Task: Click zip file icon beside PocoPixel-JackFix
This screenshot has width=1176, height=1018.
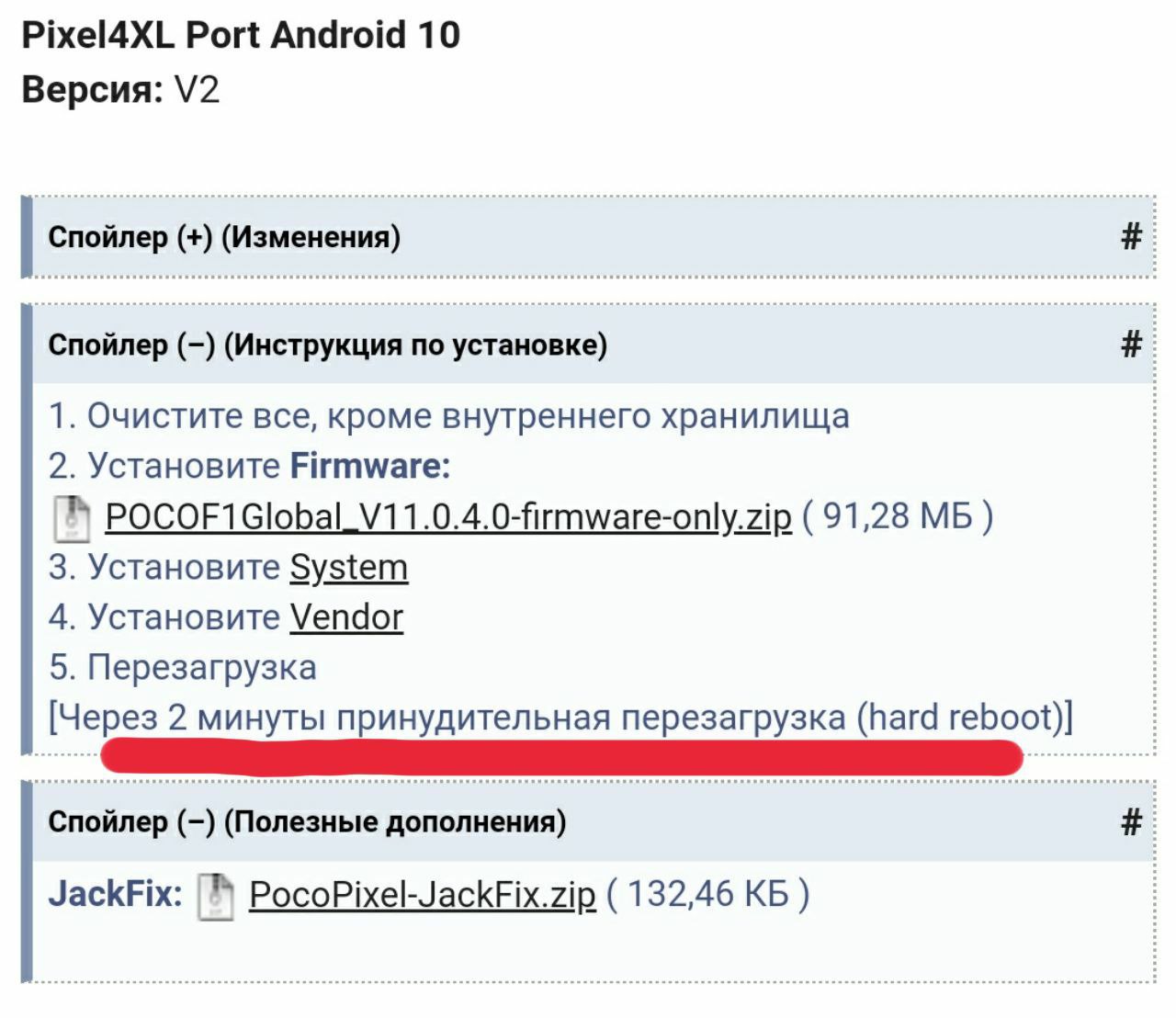Action: [215, 896]
